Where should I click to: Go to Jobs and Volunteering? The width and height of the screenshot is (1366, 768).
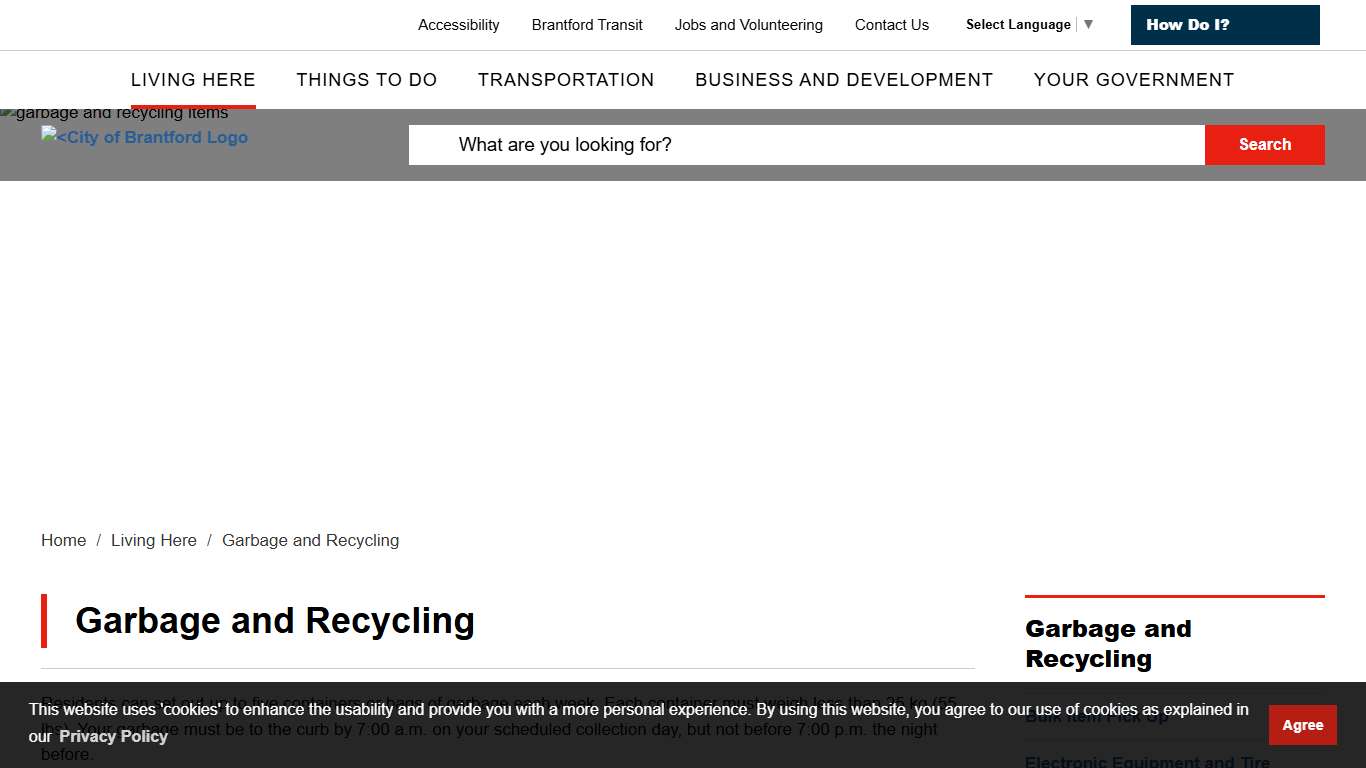[x=749, y=24]
